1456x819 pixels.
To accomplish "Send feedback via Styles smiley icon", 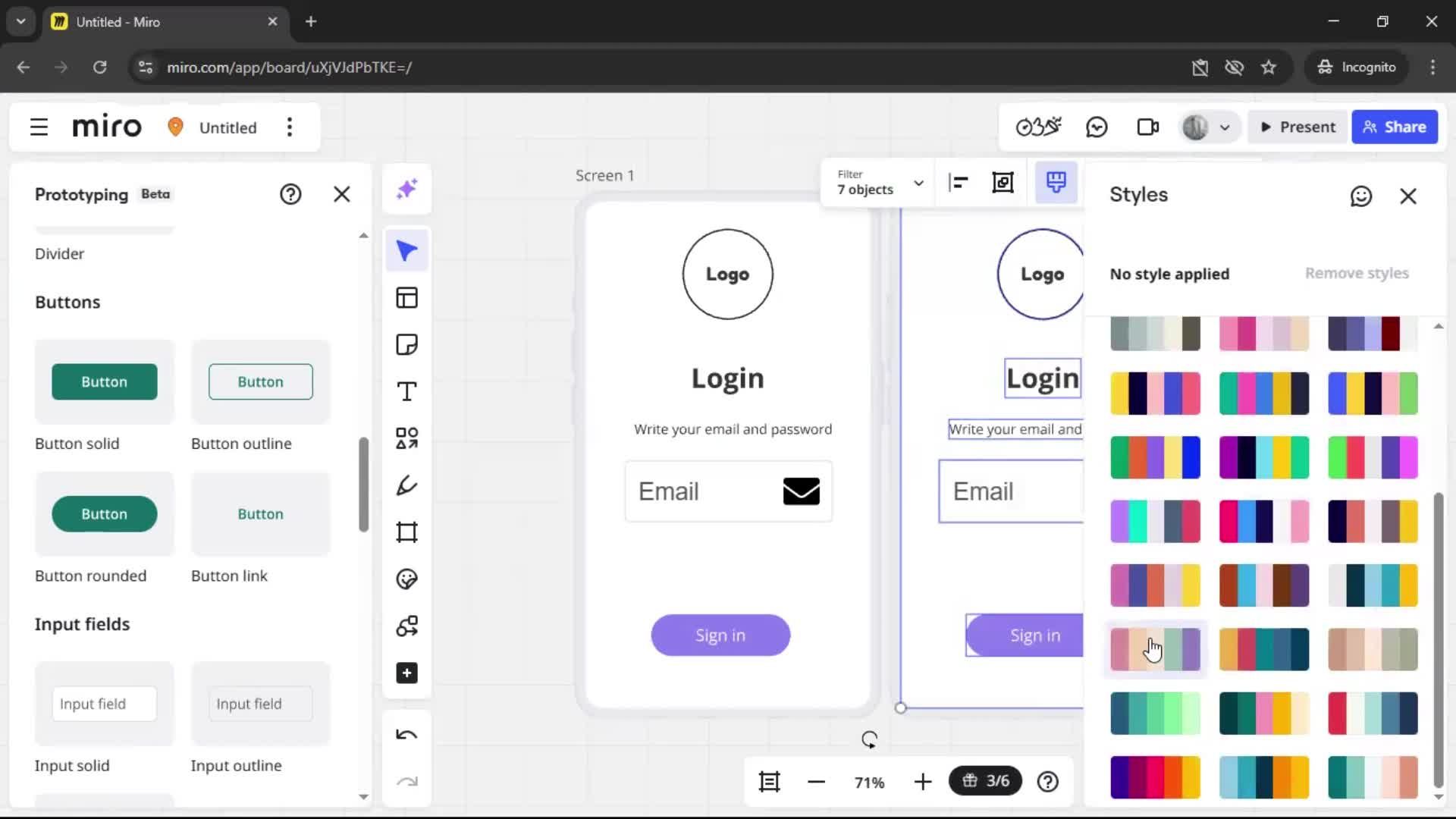I will (1361, 196).
